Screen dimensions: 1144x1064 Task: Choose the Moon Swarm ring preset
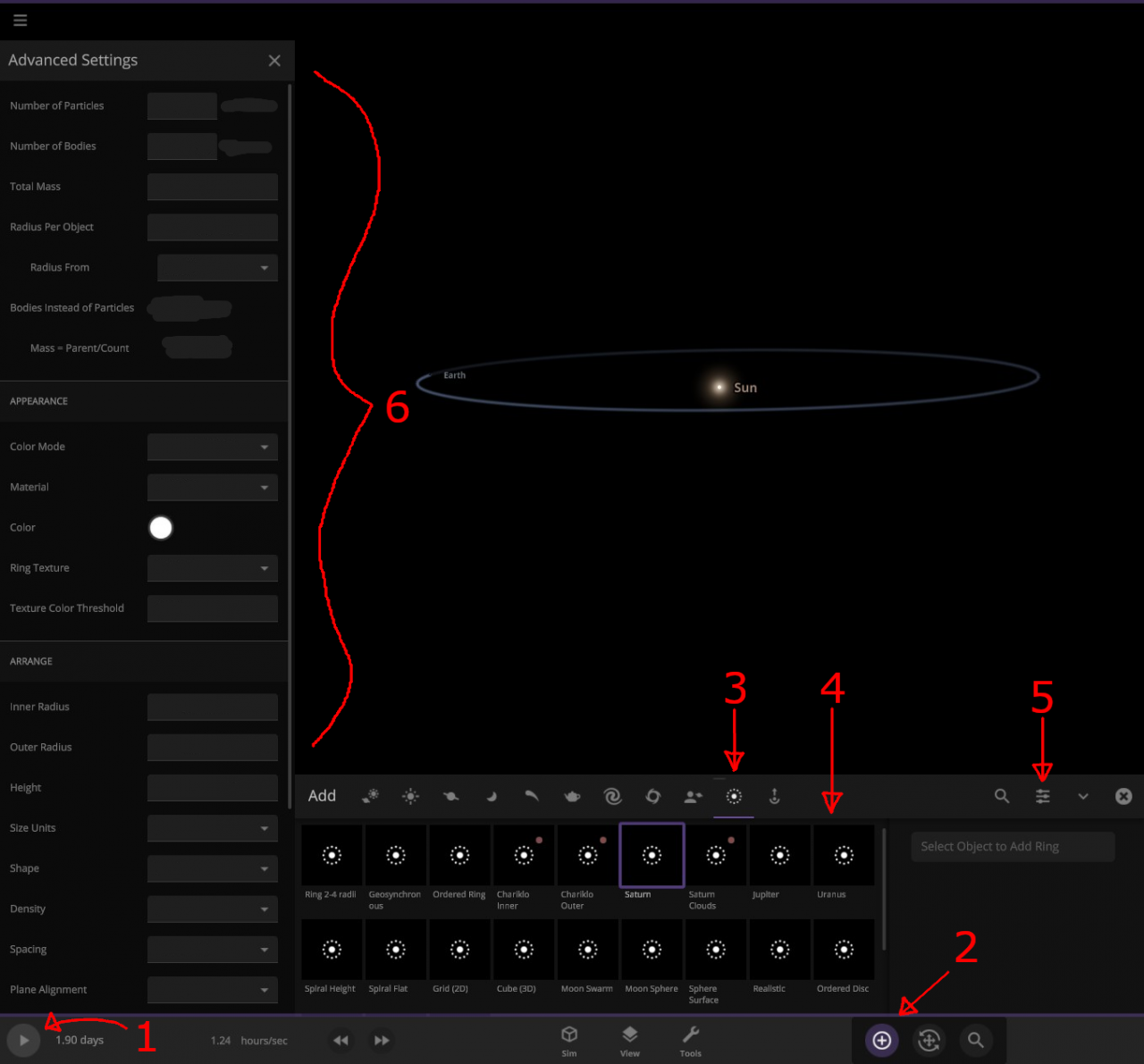pyautogui.click(x=587, y=951)
